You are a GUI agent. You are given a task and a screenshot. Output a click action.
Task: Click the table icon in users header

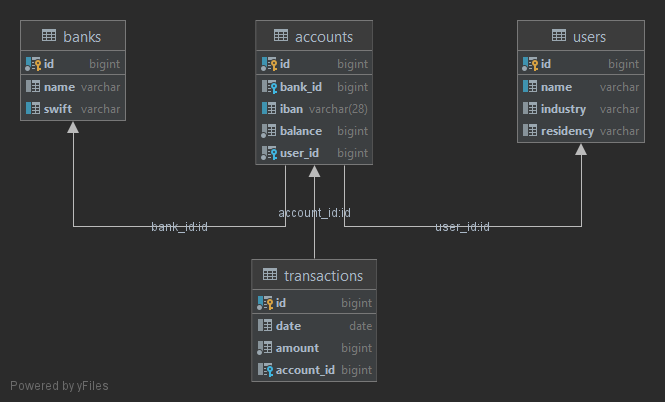[x=559, y=36]
